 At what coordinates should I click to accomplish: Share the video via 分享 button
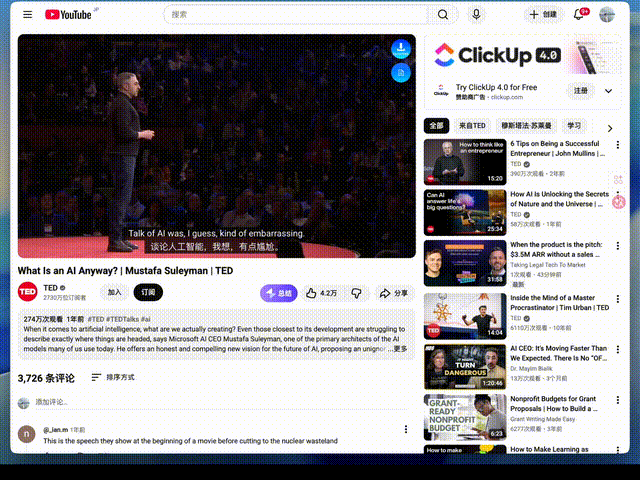point(394,293)
